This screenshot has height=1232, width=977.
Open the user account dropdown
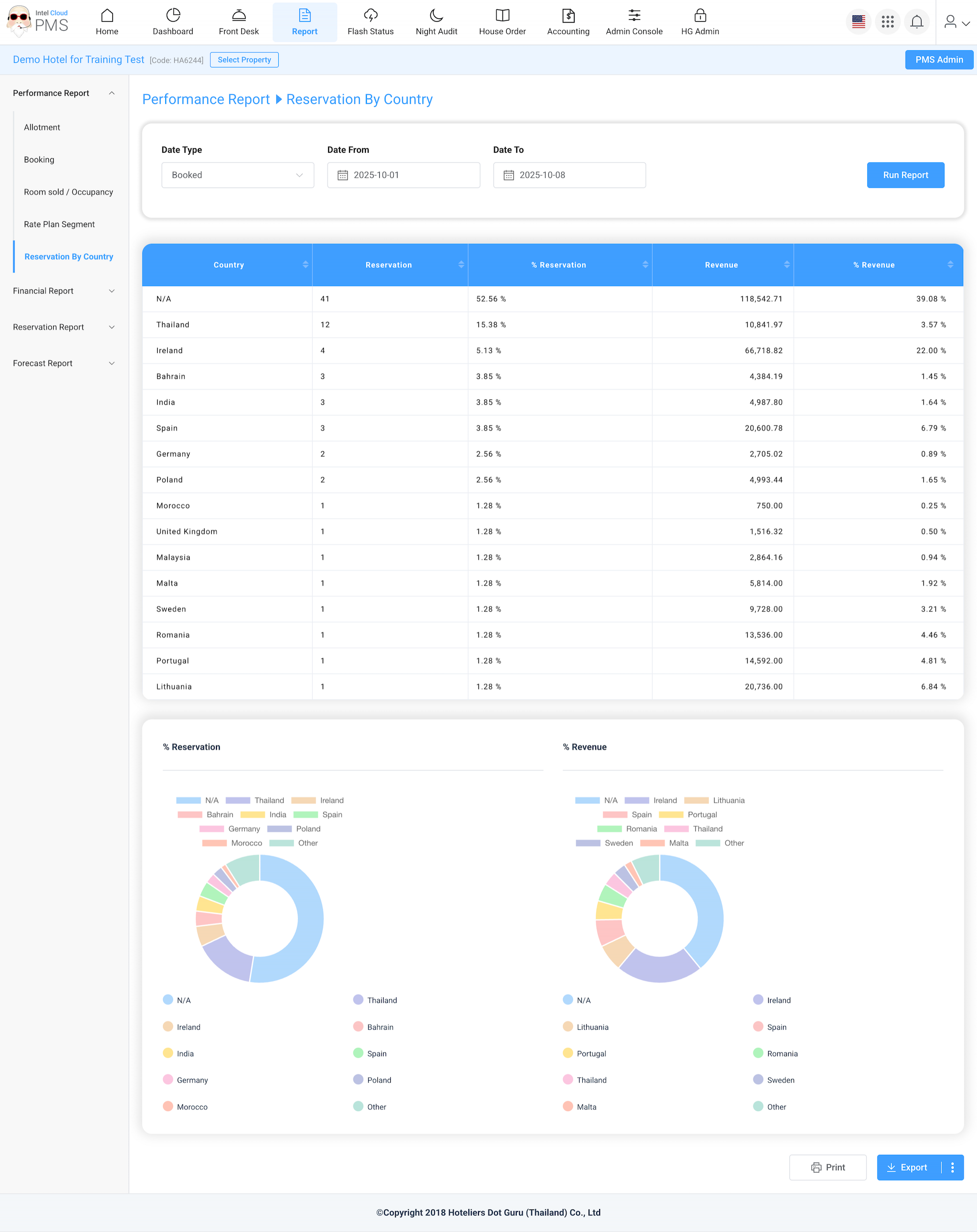[956, 23]
